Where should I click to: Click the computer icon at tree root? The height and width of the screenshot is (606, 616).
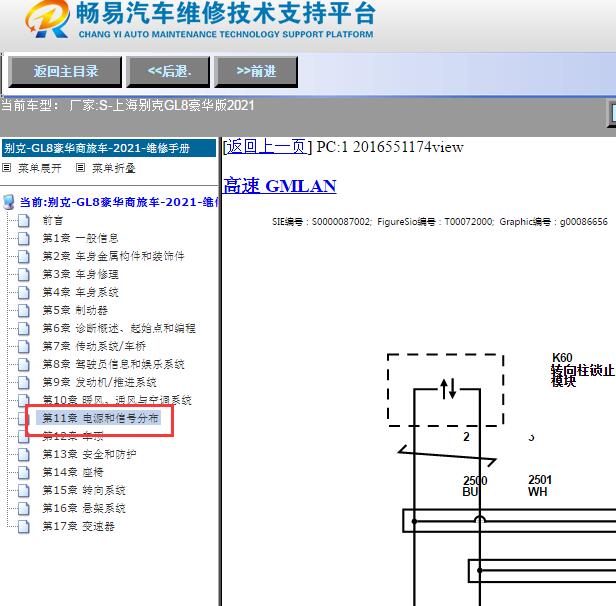[x=9, y=202]
